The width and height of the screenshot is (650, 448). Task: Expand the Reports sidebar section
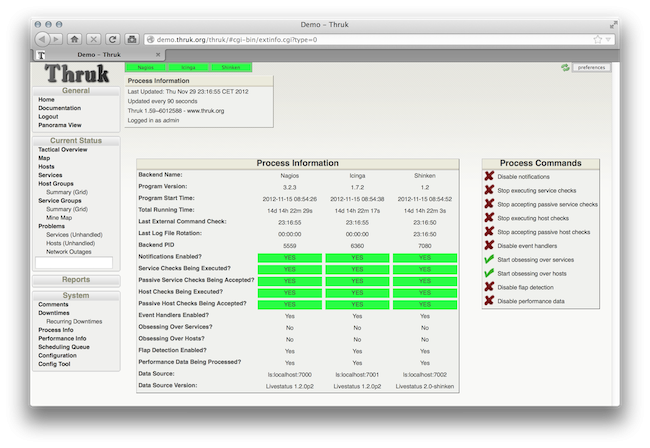point(76,280)
